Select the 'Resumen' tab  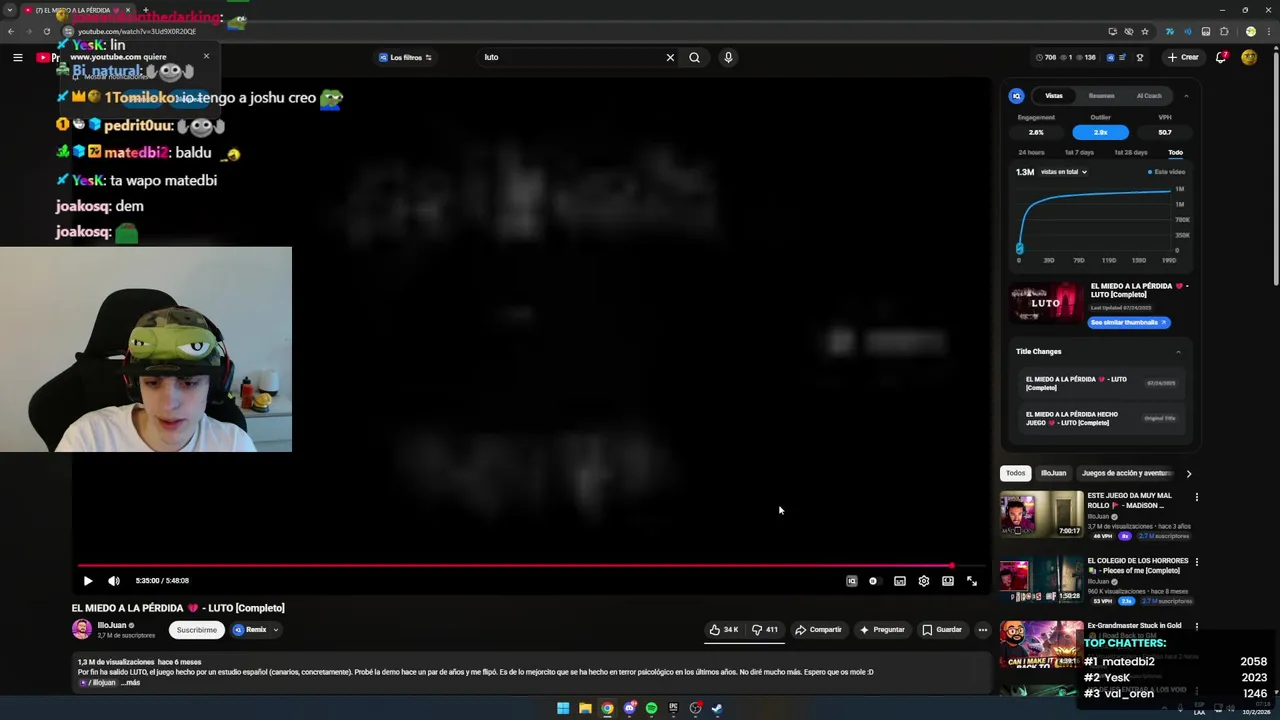point(1101,96)
